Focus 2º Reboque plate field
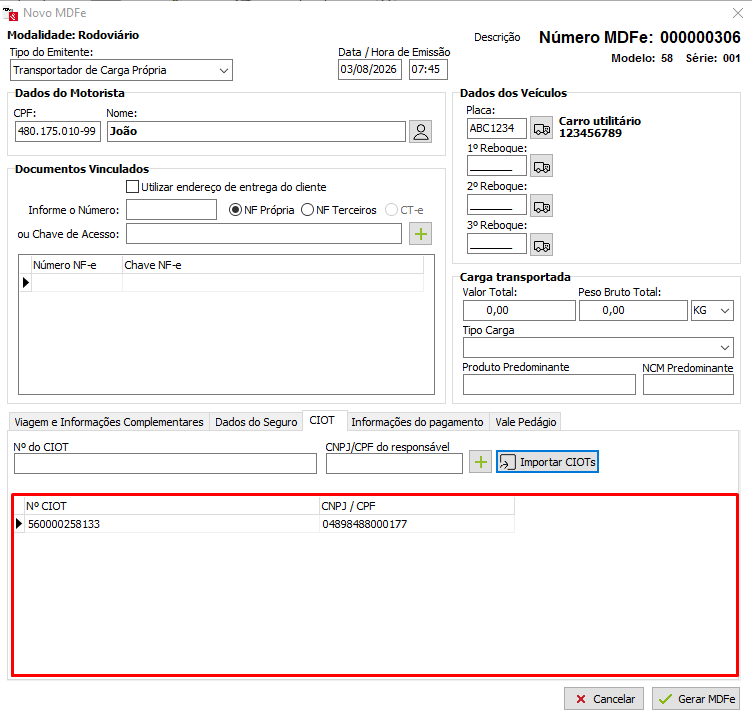This screenshot has width=752, height=717. [496, 206]
